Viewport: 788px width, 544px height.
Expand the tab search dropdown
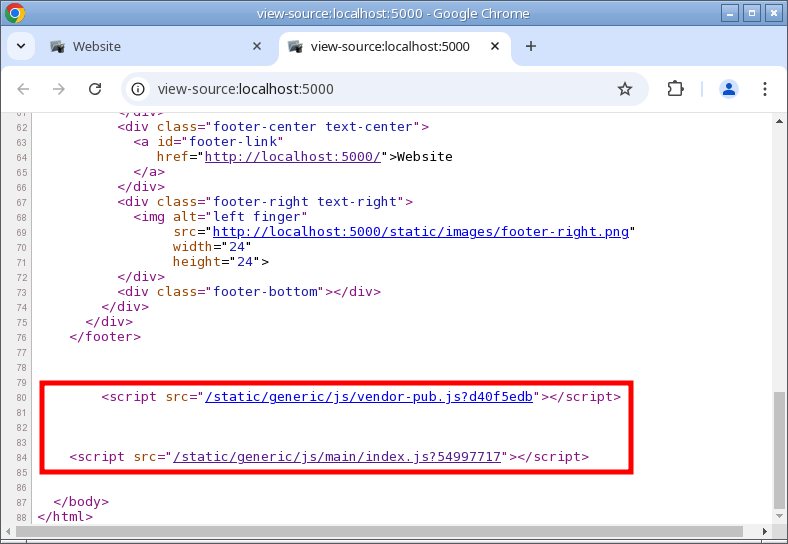[21, 46]
